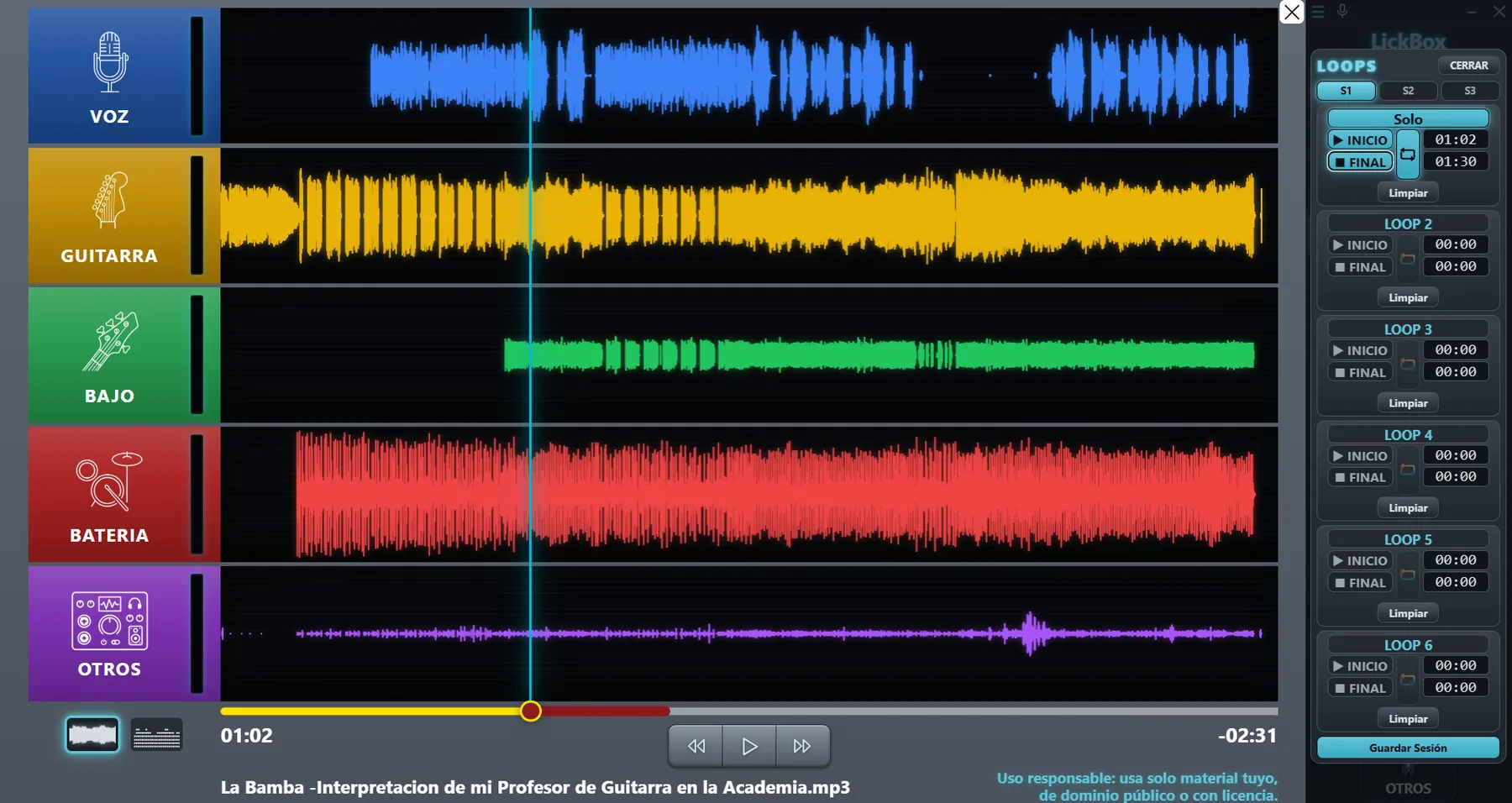1512x803 pixels.
Task: Click the BAJO green waveform track
Action: click(x=749, y=354)
